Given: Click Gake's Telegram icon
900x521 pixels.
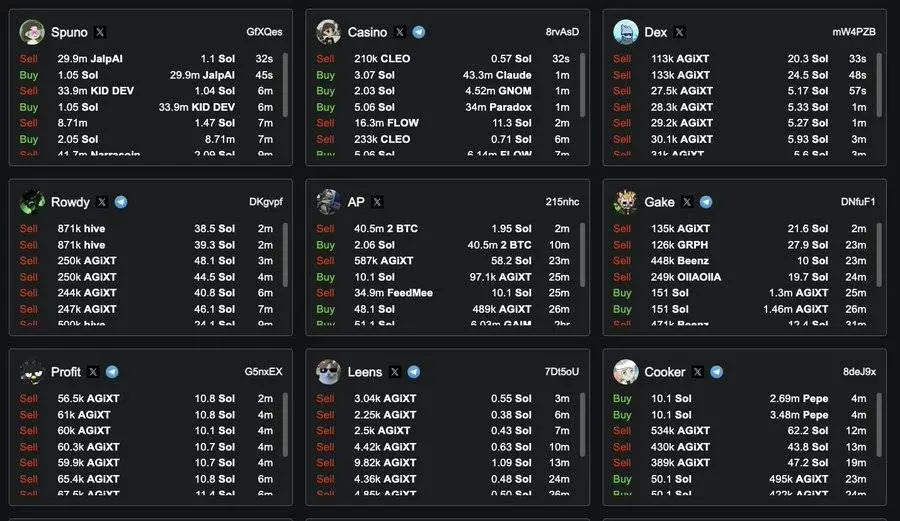Looking at the screenshot, I should pos(706,202).
